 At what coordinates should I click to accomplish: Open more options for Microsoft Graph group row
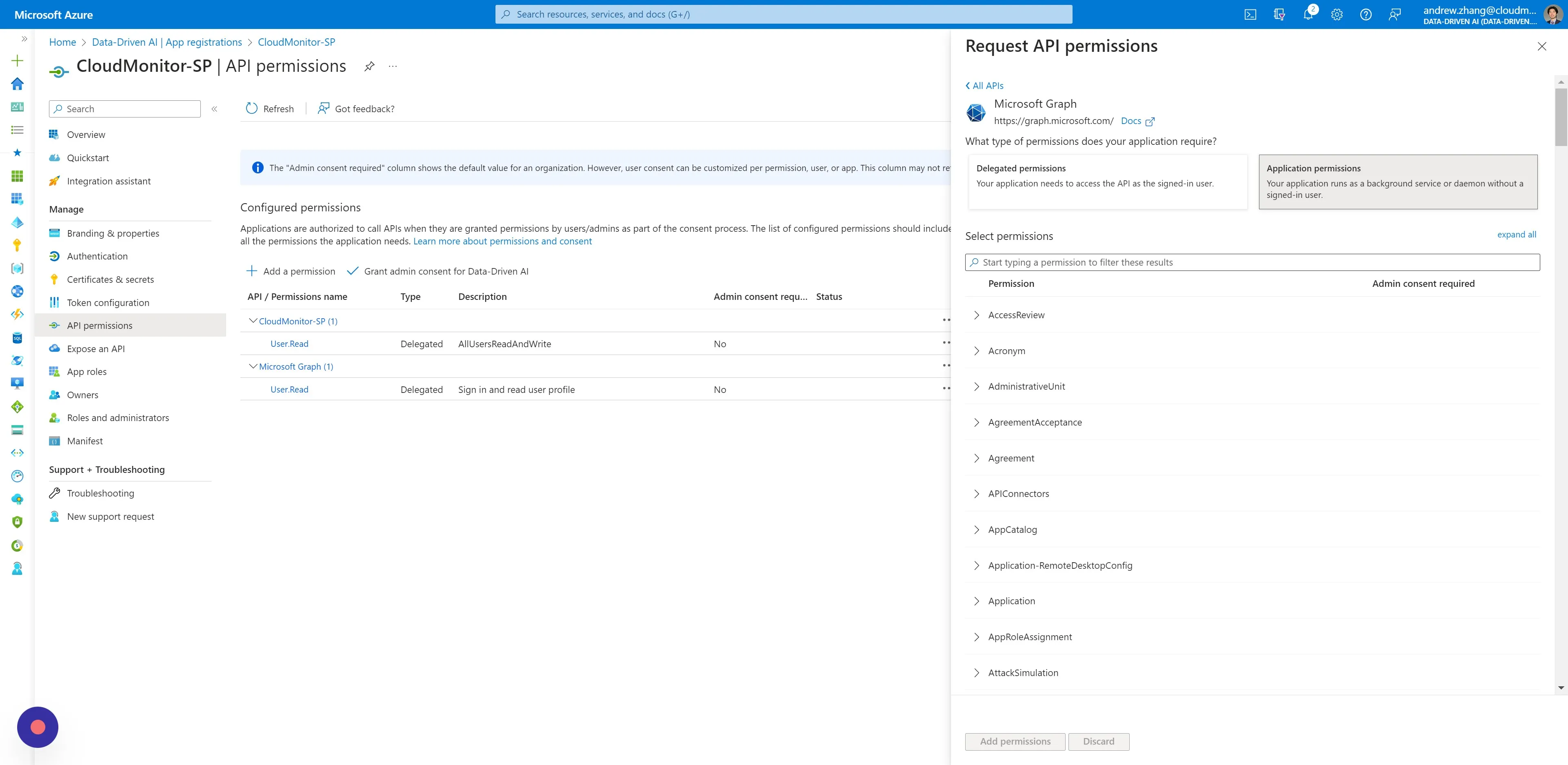pyautogui.click(x=946, y=366)
